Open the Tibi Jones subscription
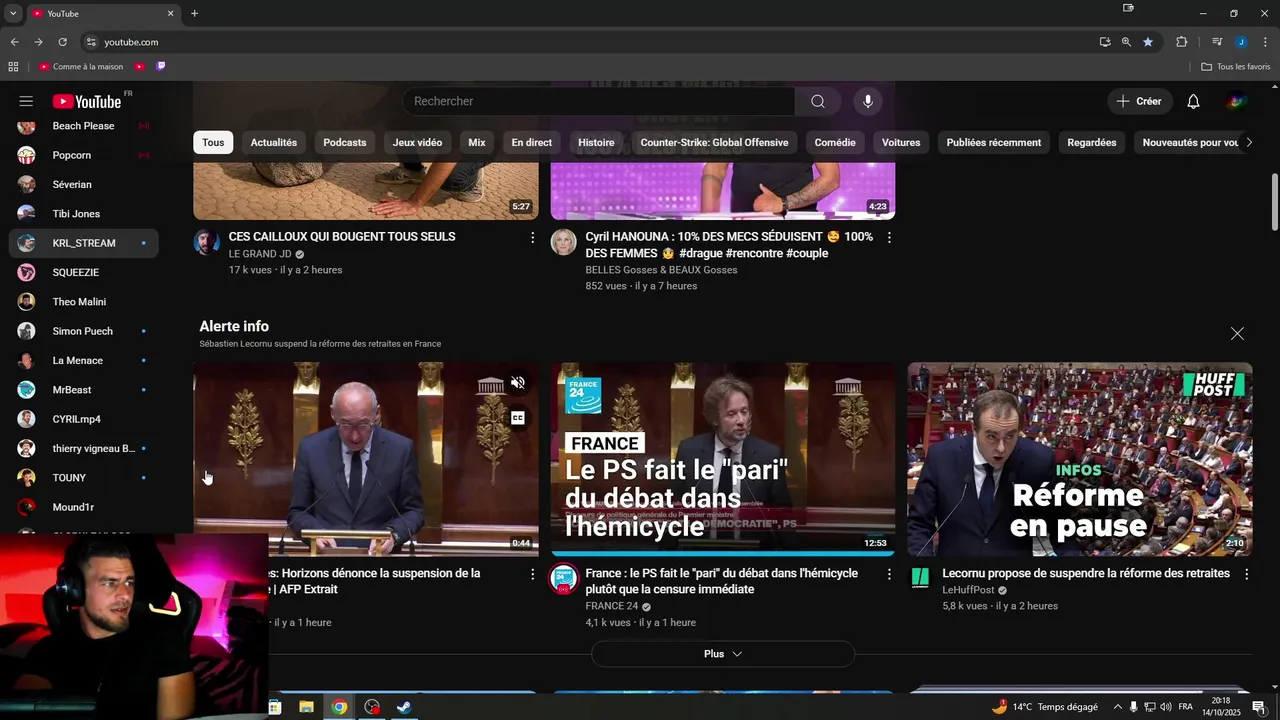The width and height of the screenshot is (1280, 720). click(x=83, y=214)
